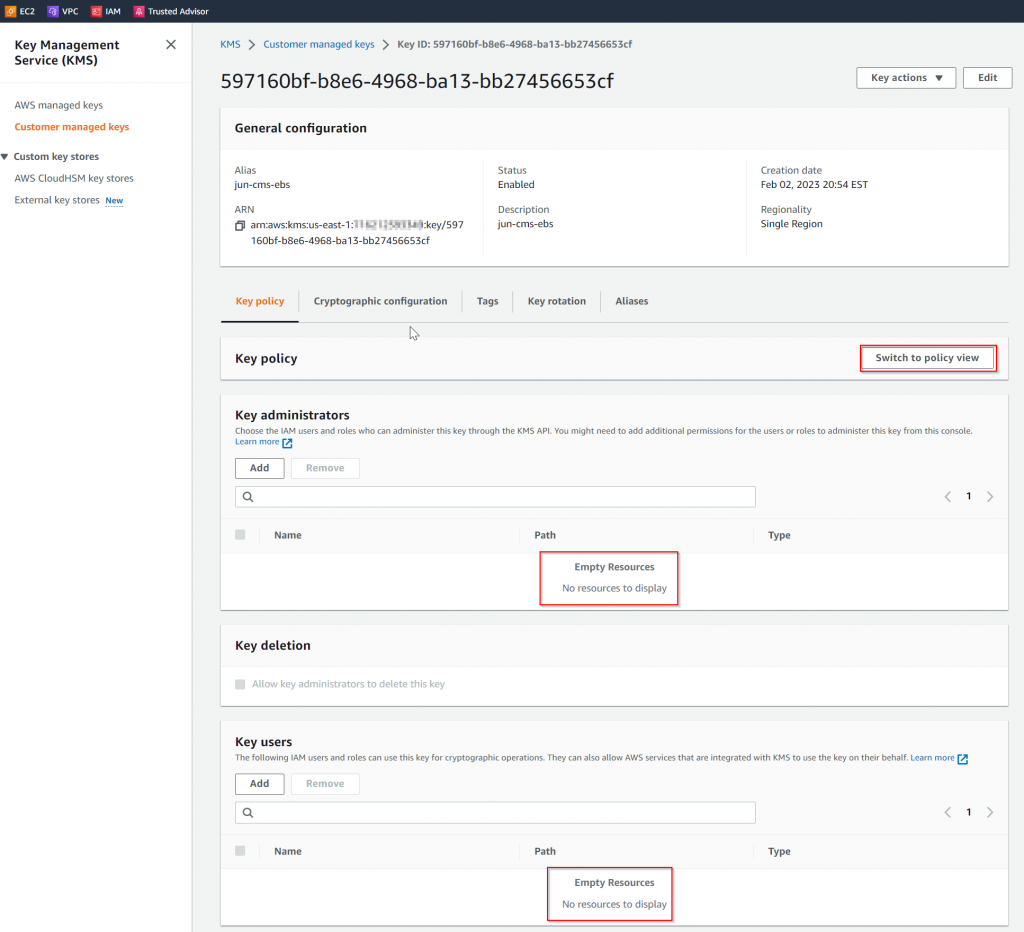Open the VPC service shortcut icon

(53, 11)
